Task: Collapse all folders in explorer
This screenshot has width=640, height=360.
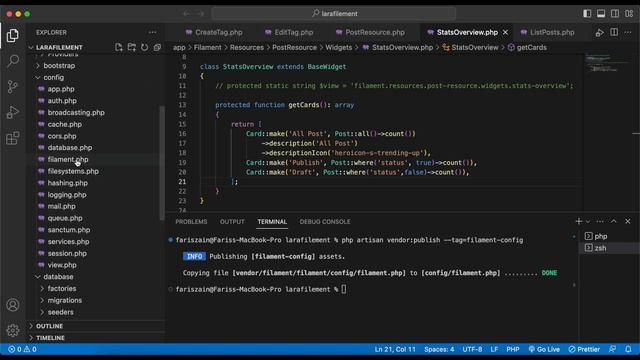Action: tap(157, 47)
